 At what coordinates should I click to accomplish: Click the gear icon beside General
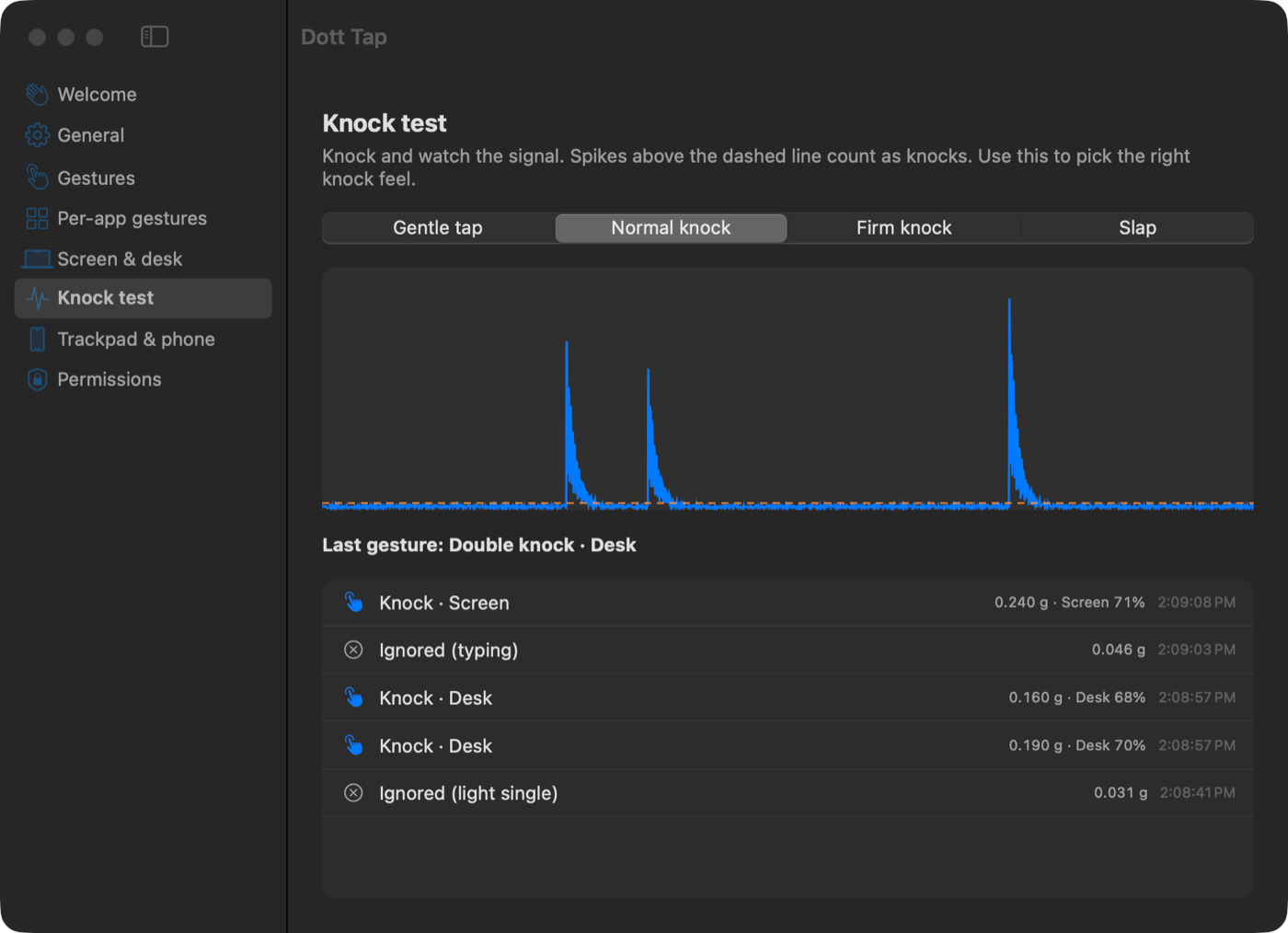tap(37, 135)
